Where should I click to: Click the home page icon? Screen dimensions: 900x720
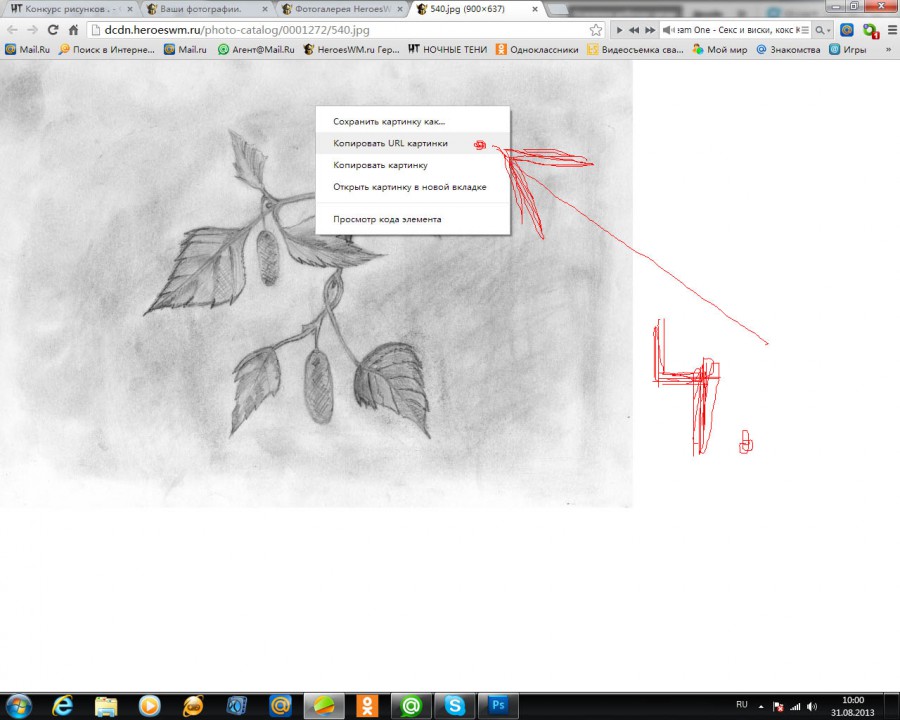click(73, 30)
